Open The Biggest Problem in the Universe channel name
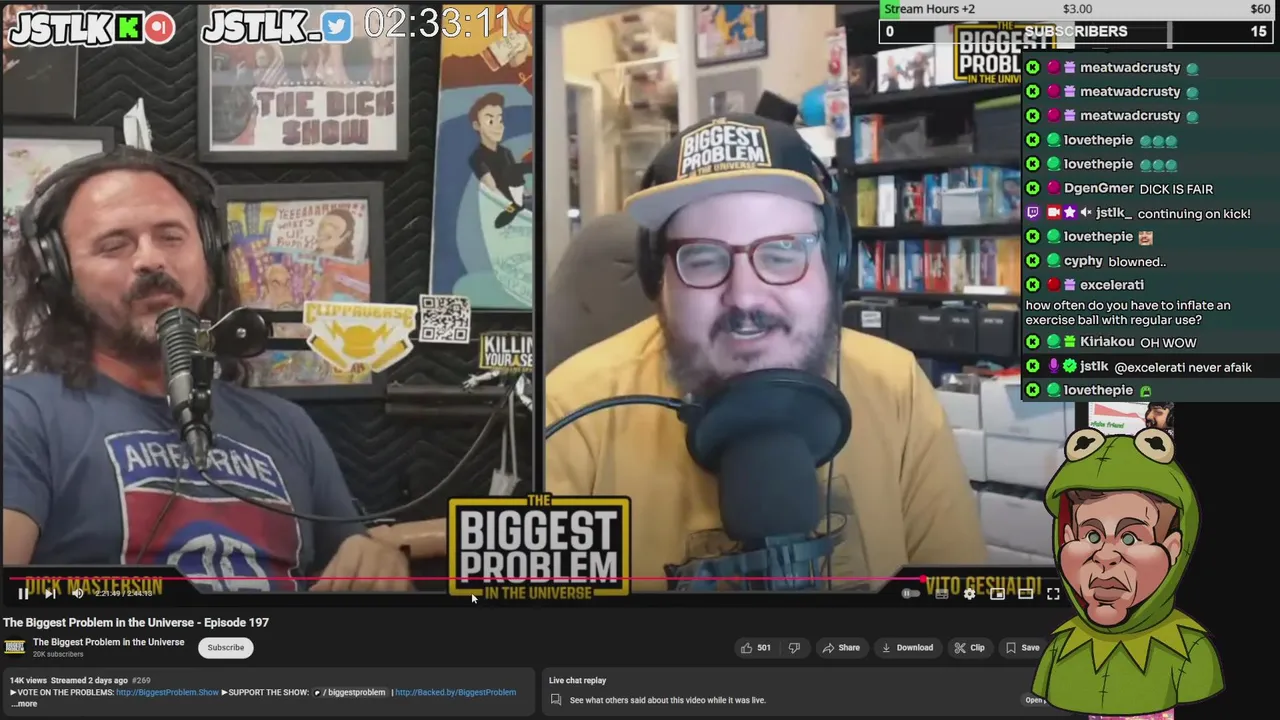Viewport: 1280px width, 720px height. [x=108, y=642]
